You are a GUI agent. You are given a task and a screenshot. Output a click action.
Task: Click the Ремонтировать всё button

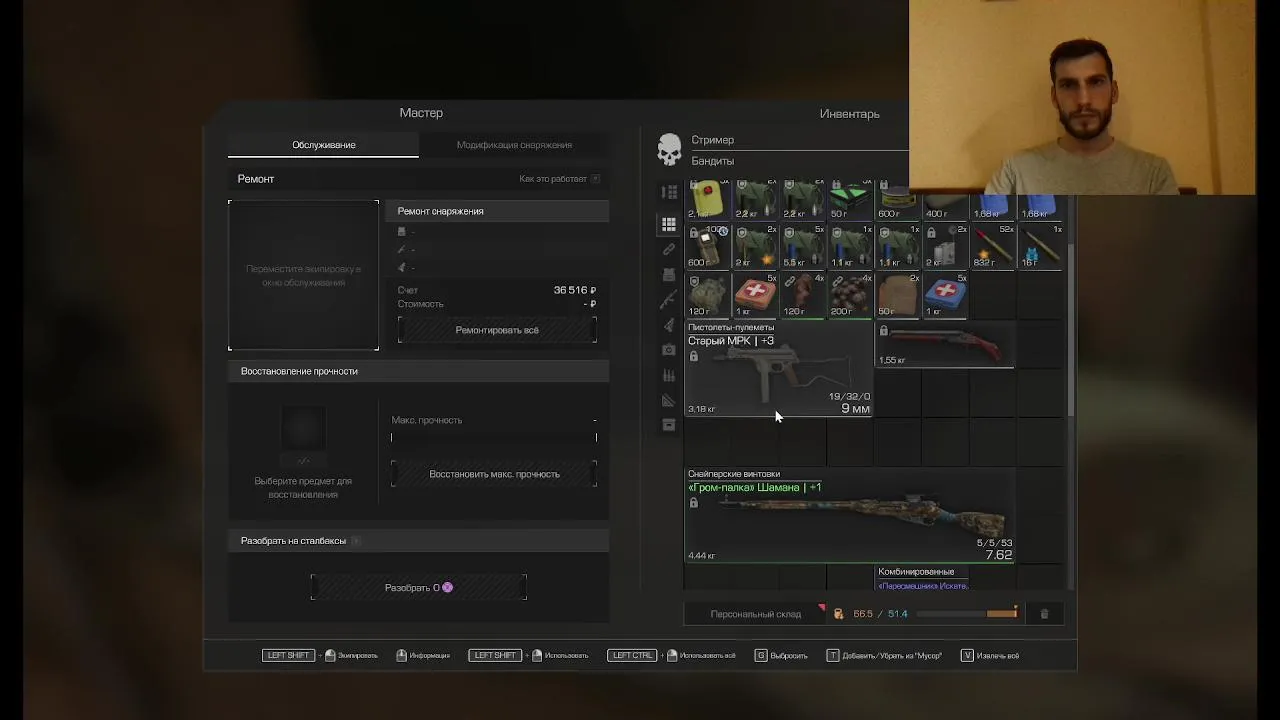[497, 330]
